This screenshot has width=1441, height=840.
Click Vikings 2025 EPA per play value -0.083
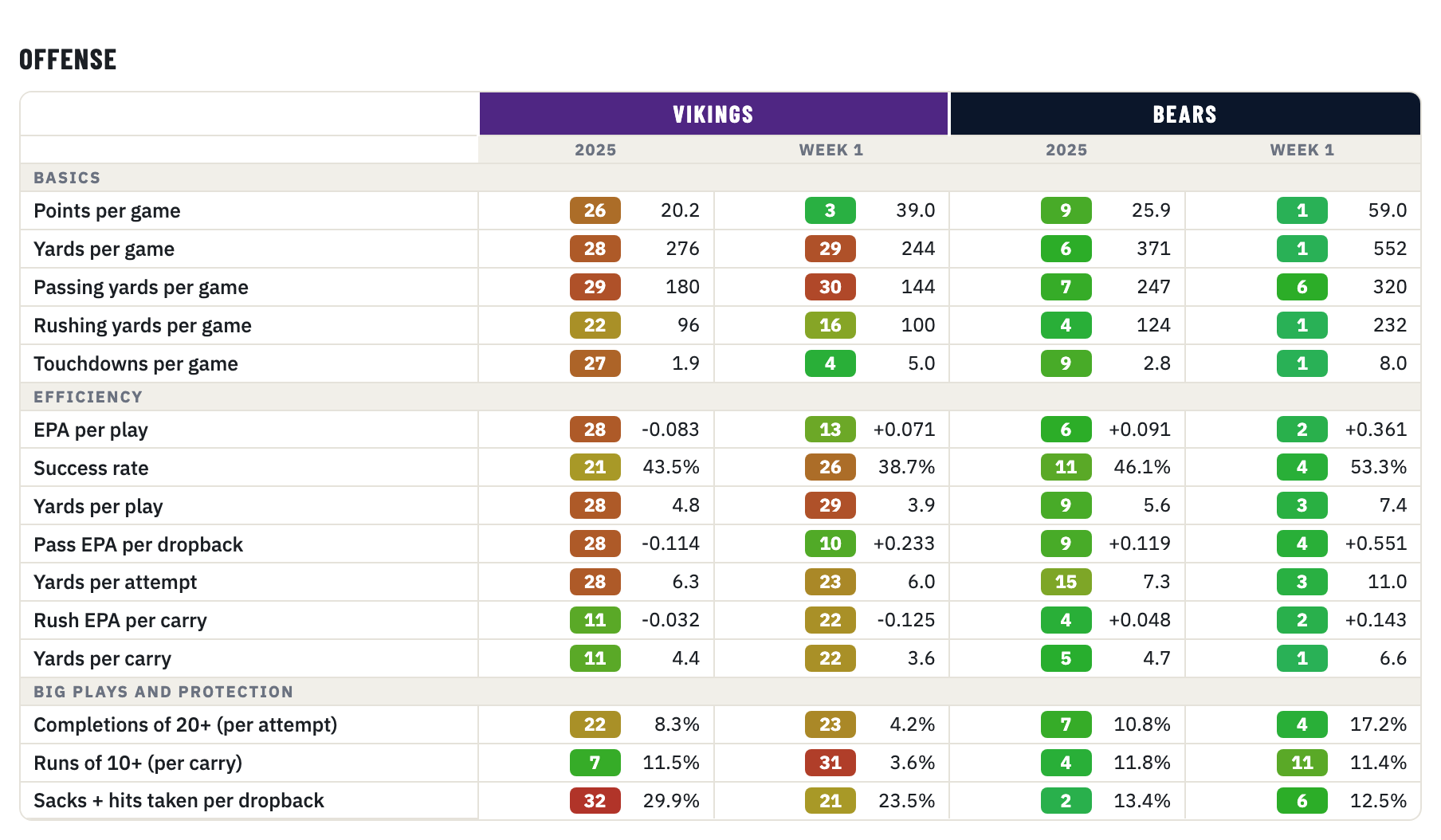pos(670,430)
